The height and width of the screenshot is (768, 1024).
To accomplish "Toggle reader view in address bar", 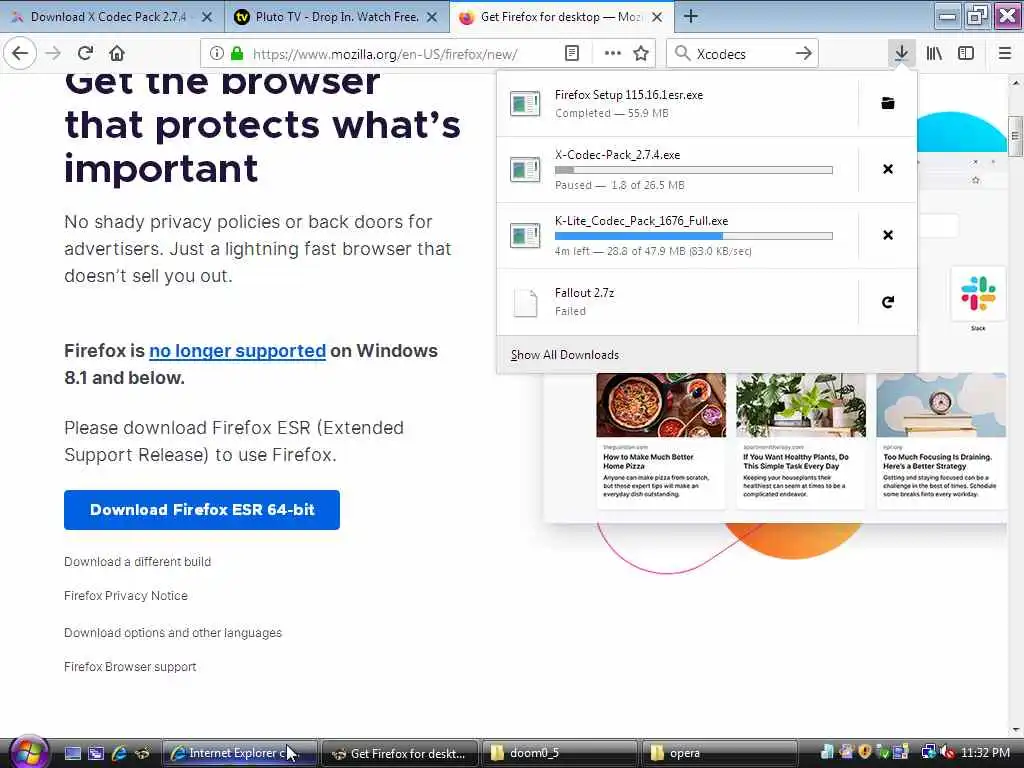I will [x=572, y=54].
